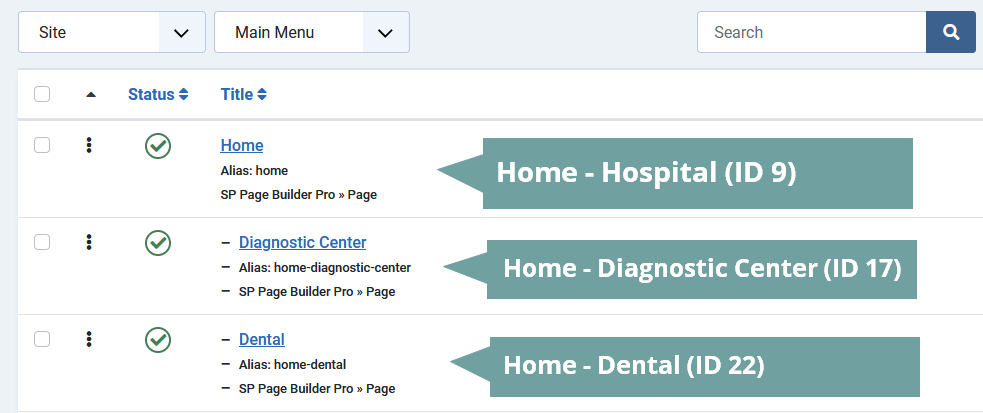Image resolution: width=983 pixels, height=413 pixels.
Task: Open the three-dot actions menu for Dental
Action: [x=89, y=339]
